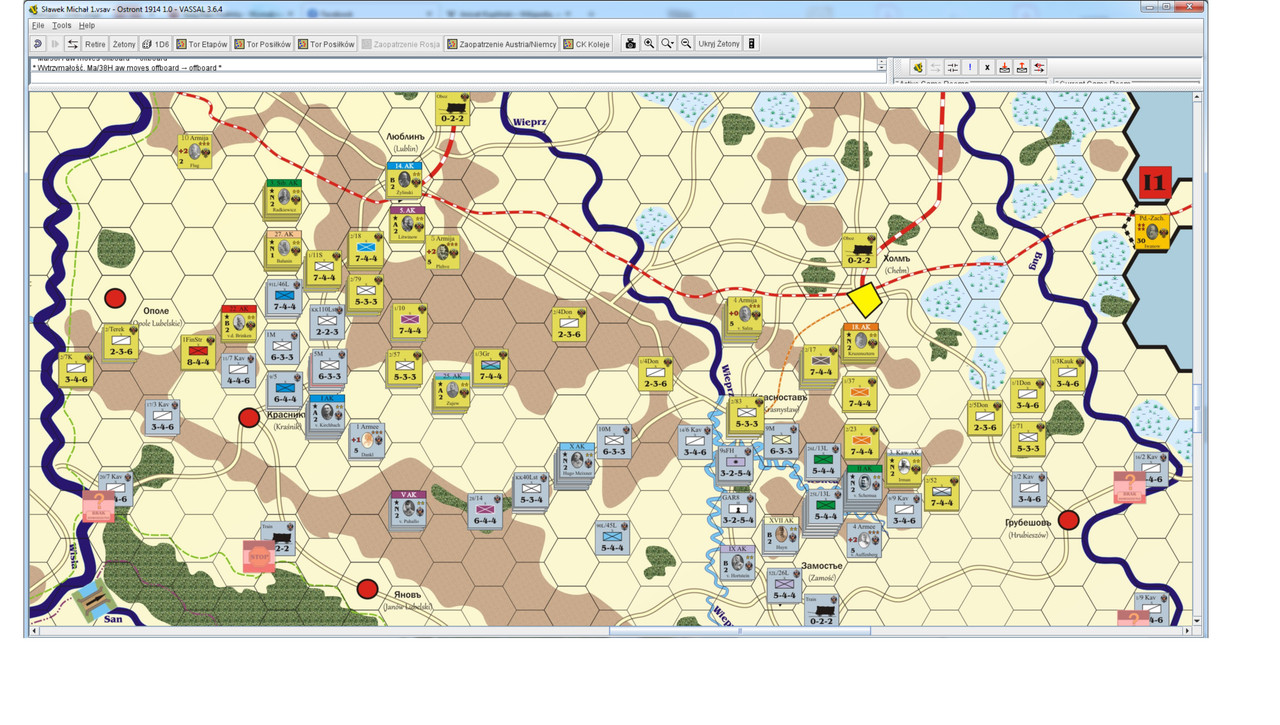
Task: Click the black X icon in server toolbar
Action: (988, 67)
